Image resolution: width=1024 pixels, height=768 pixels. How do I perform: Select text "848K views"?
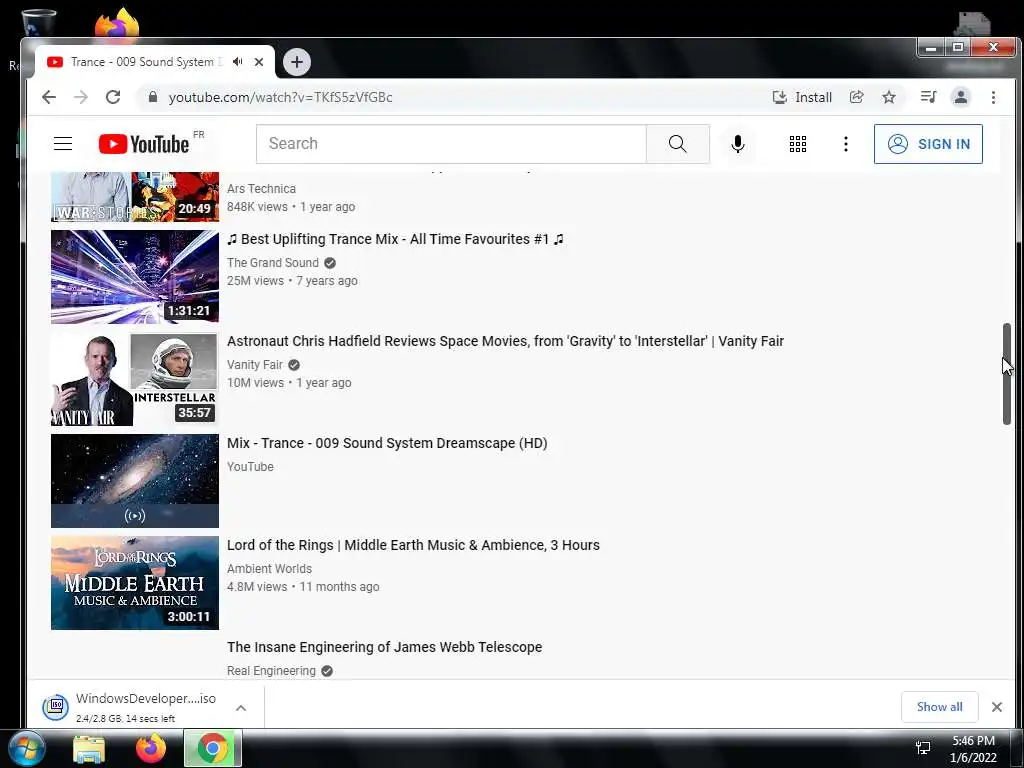(257, 206)
